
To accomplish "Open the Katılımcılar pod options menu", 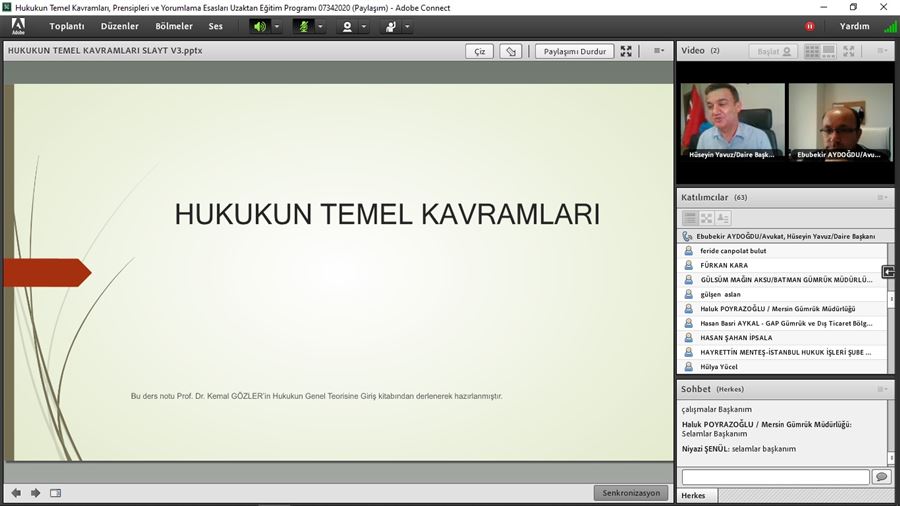I will tap(882, 197).
